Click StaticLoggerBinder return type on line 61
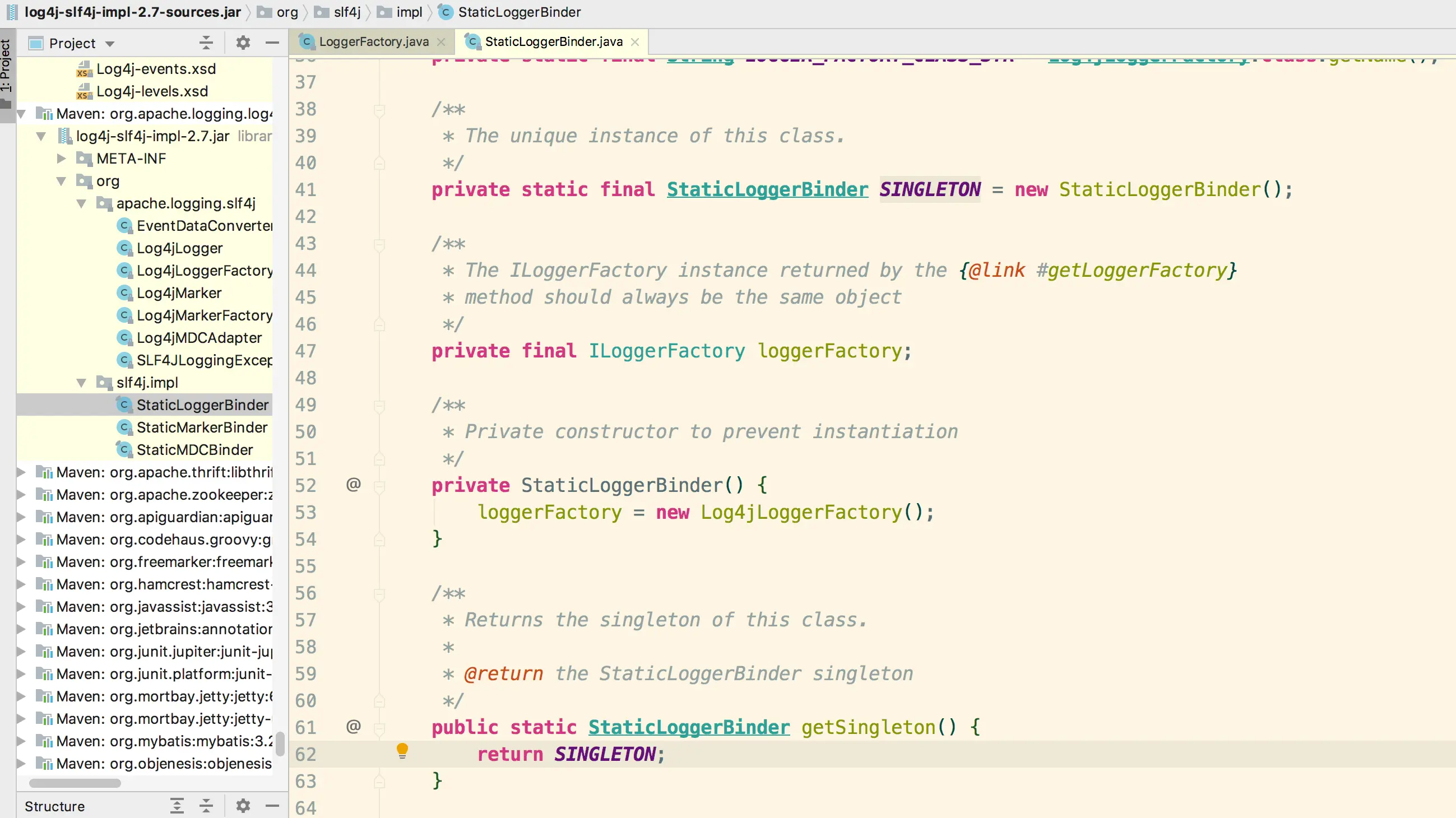Screen dimensions: 1456x818 (x=689, y=727)
